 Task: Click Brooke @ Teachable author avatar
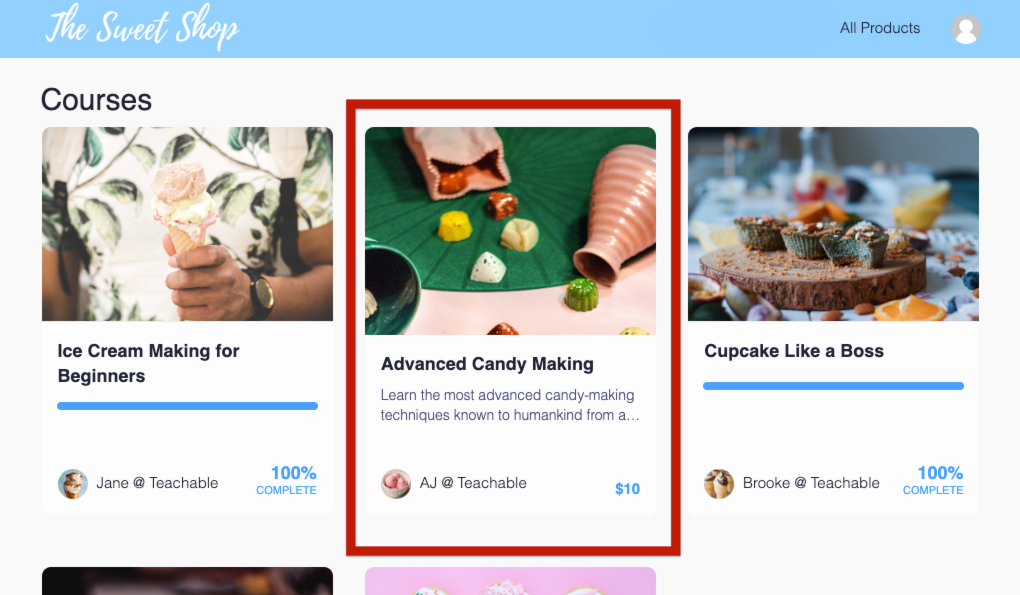point(719,484)
